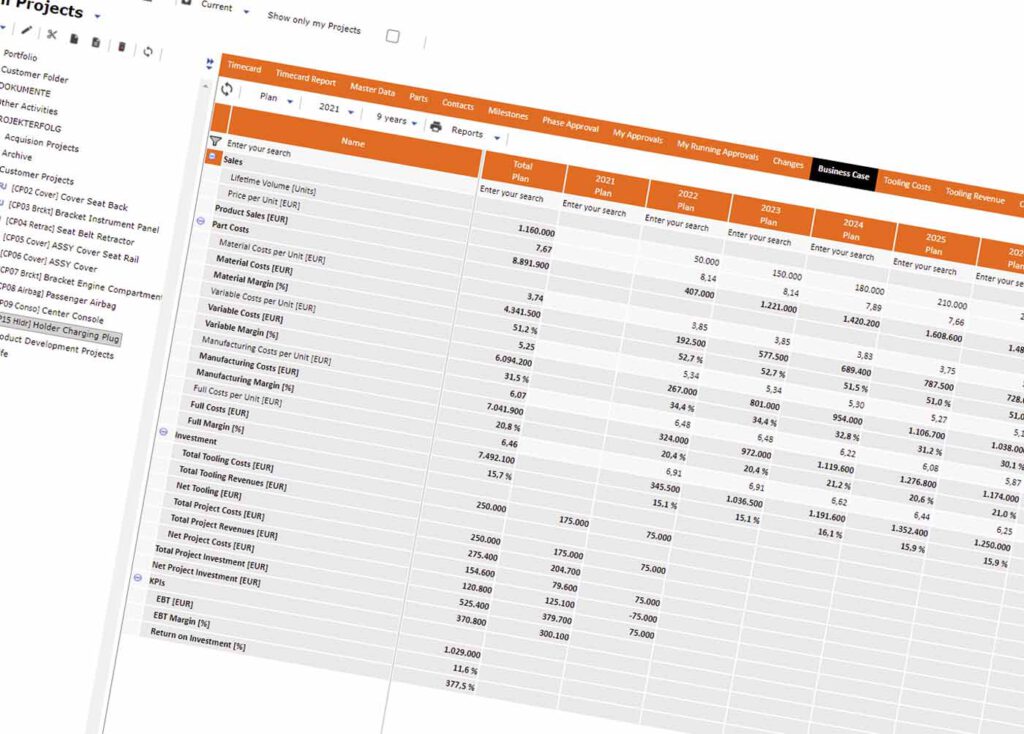Select the Total Tooling Costs [EUR] row
The width and height of the screenshot is (1024, 734).
pos(227,460)
